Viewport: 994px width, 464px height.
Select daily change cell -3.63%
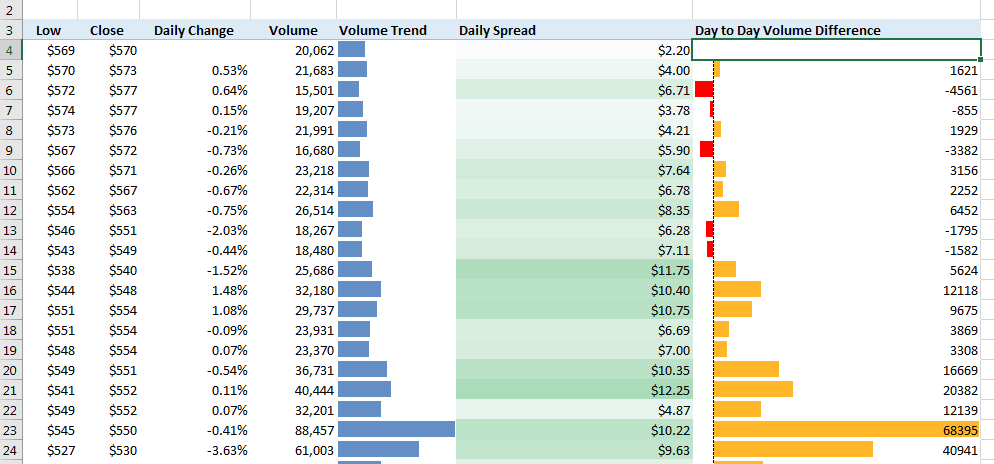[x=195, y=451]
